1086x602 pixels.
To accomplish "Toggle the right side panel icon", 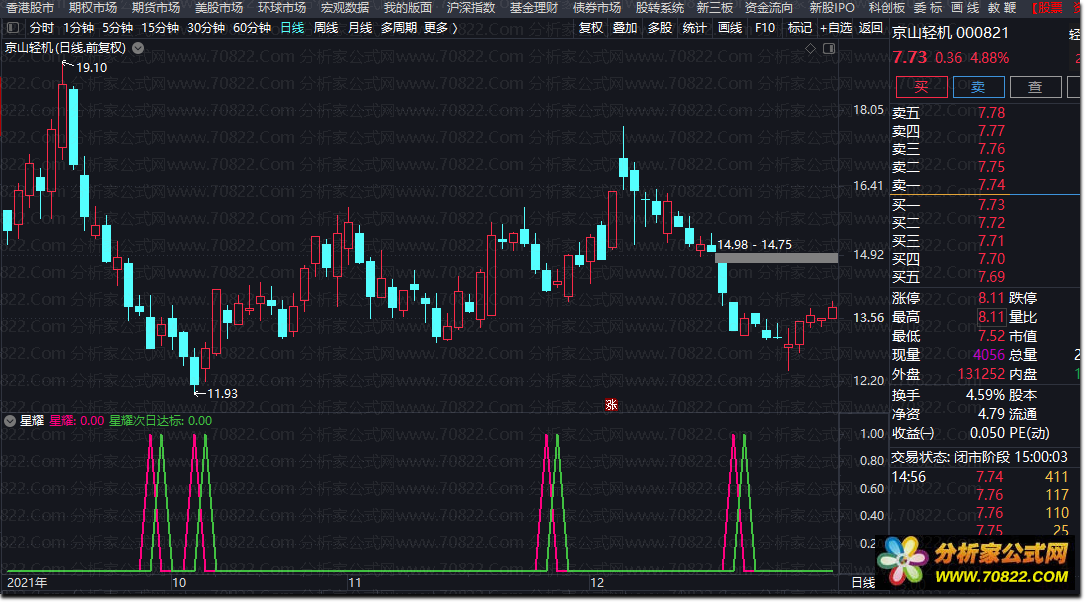I will 829,48.
